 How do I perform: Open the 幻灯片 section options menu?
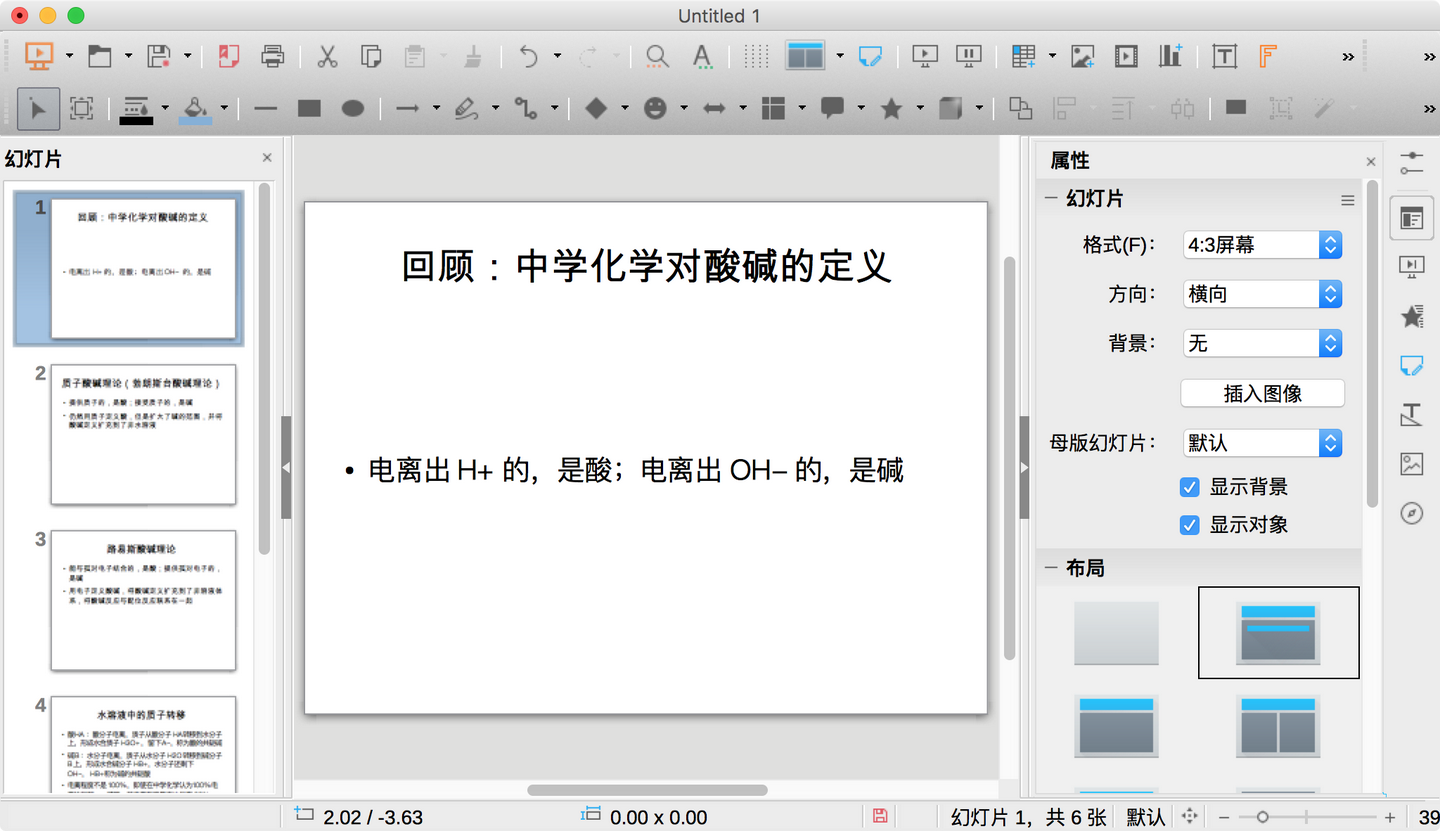[1348, 200]
